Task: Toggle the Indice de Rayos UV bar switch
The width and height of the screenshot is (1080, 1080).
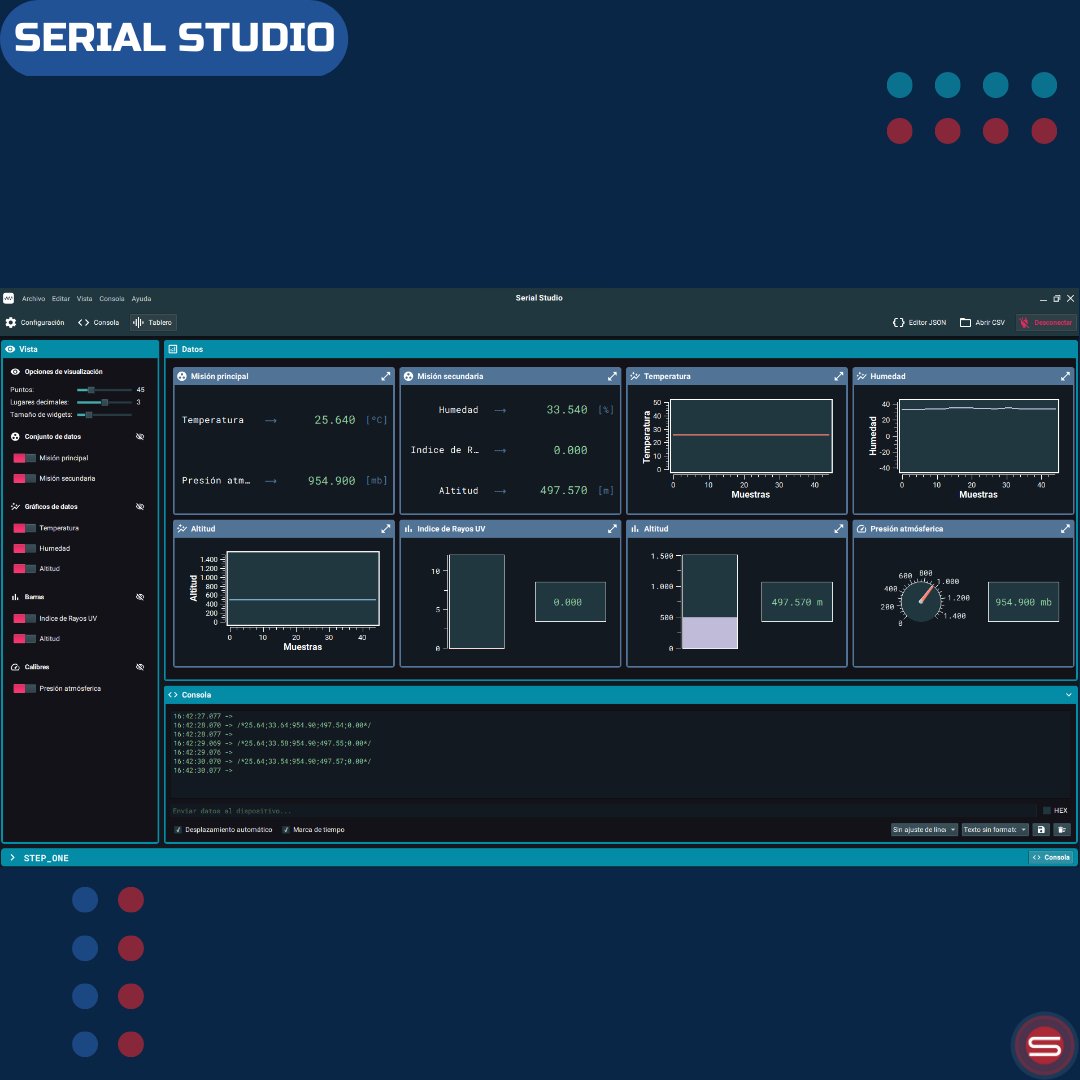Action: [24, 619]
